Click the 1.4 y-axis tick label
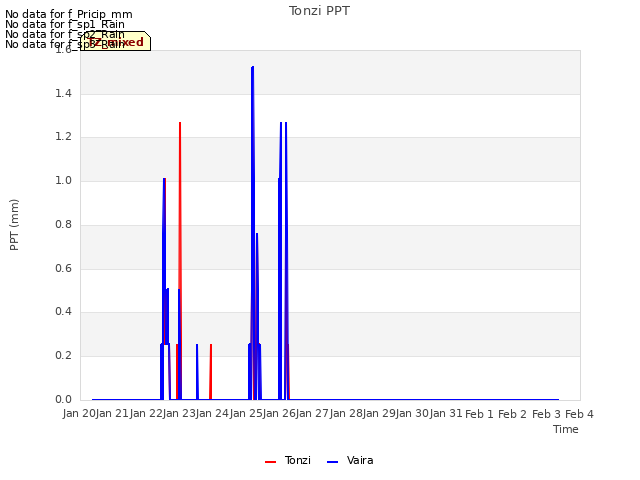The image size is (640, 480). (63, 93)
